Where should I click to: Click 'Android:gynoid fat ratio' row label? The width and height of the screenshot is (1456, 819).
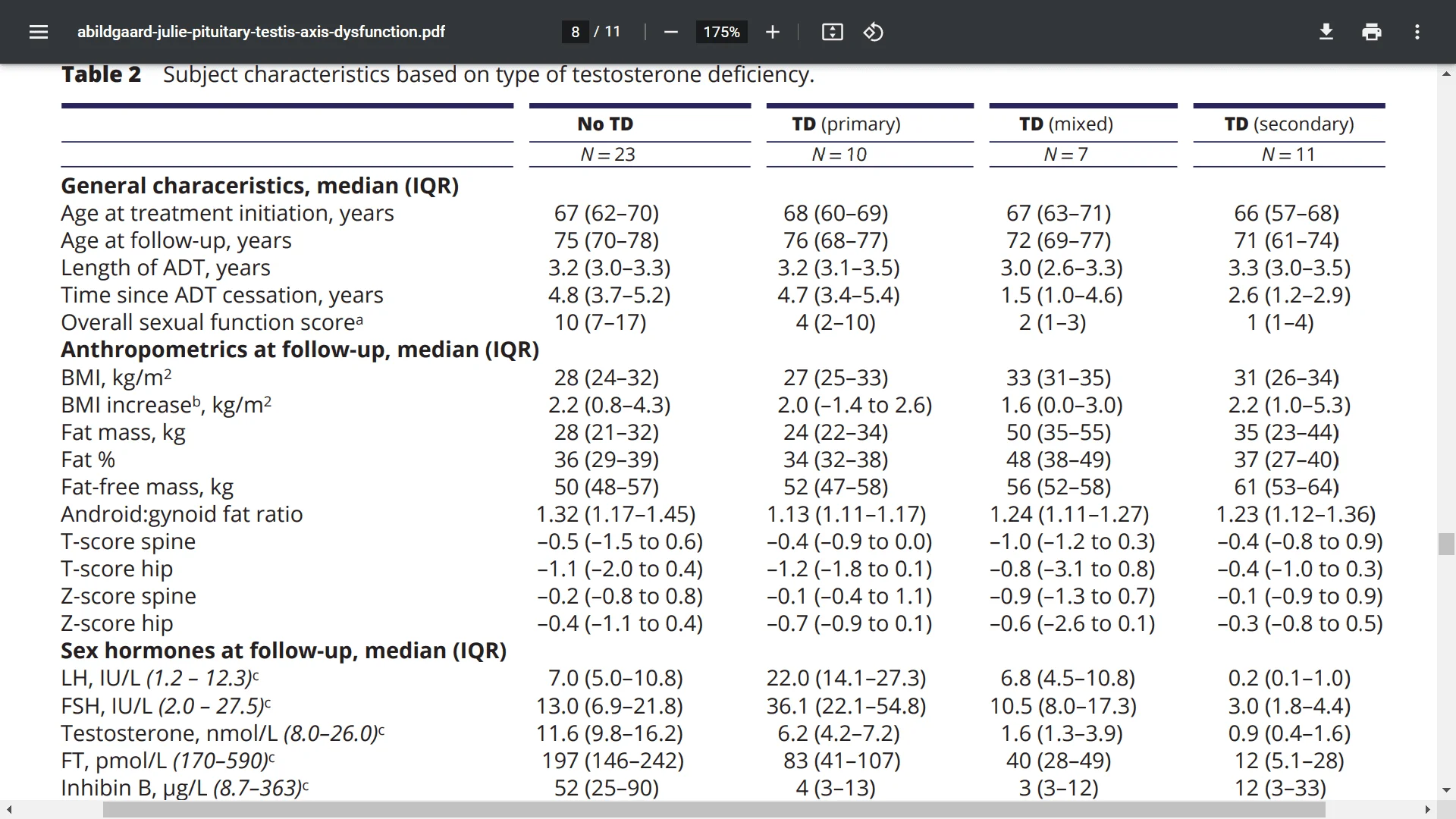182,514
